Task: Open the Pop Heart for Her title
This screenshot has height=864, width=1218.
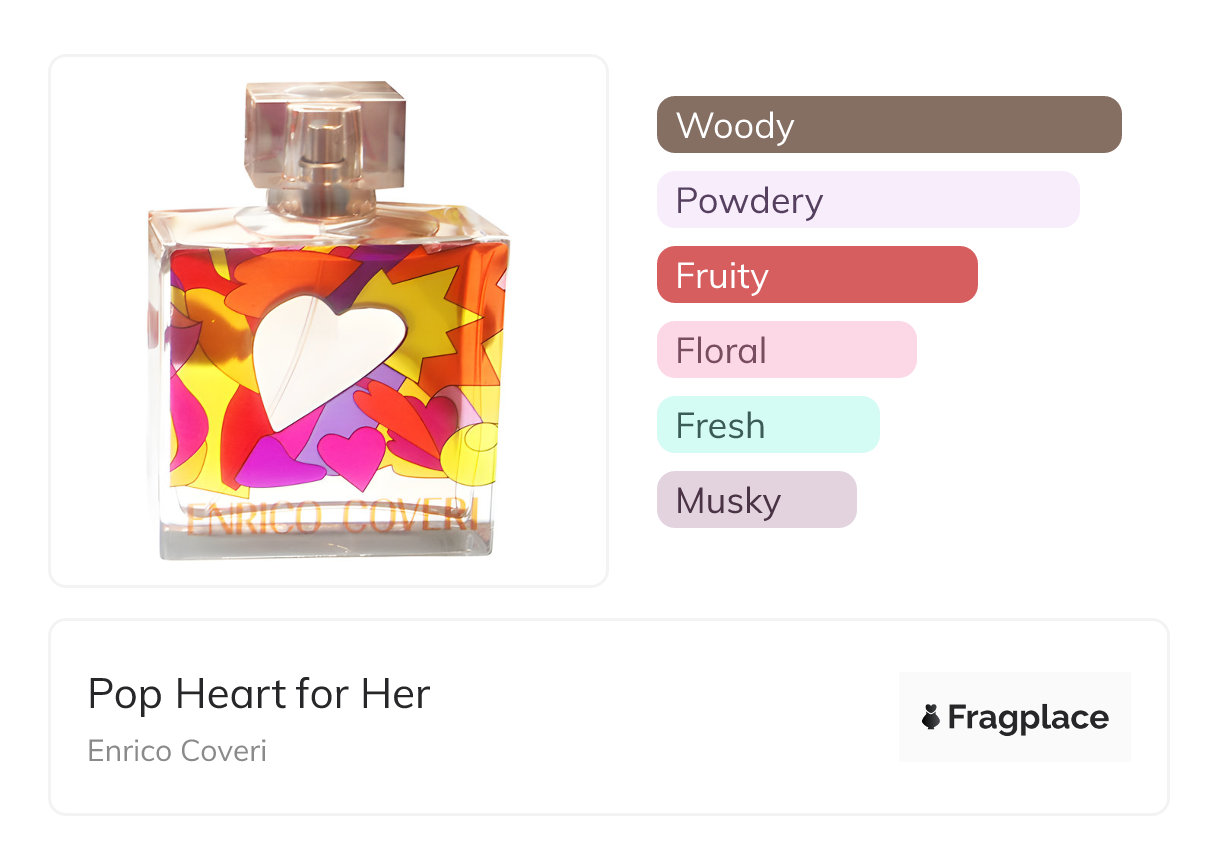Action: (259, 693)
